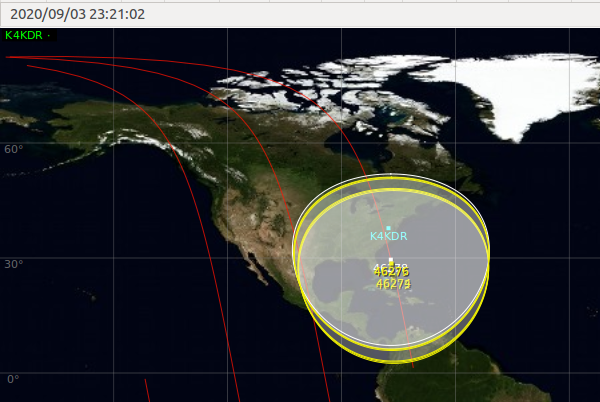Click the date and time 2020/09/03 23:21:02
The height and width of the screenshot is (402, 600).
(x=77, y=14)
